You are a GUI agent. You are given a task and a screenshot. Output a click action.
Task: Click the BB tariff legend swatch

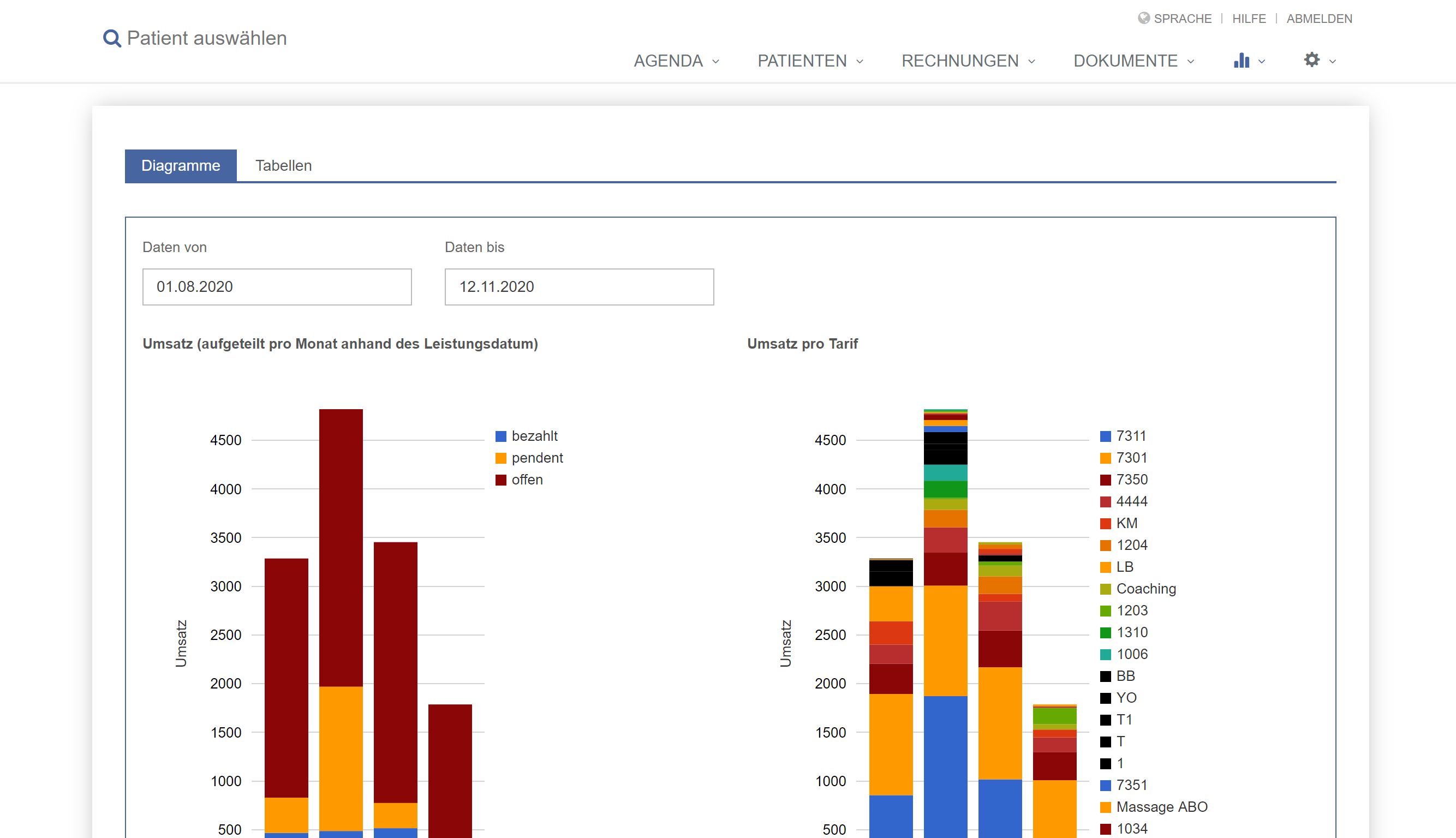[1106, 677]
